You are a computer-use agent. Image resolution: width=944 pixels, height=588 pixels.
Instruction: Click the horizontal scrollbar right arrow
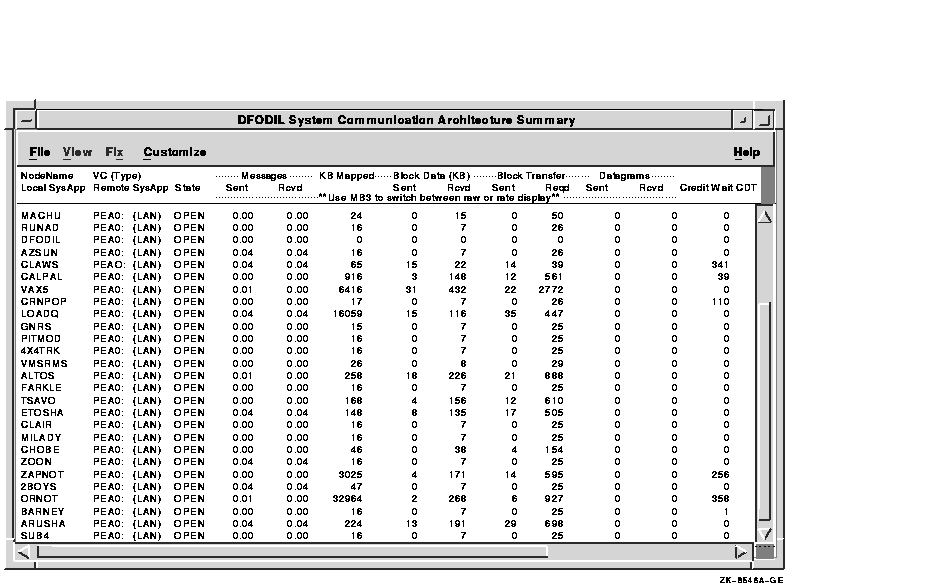tap(741, 552)
